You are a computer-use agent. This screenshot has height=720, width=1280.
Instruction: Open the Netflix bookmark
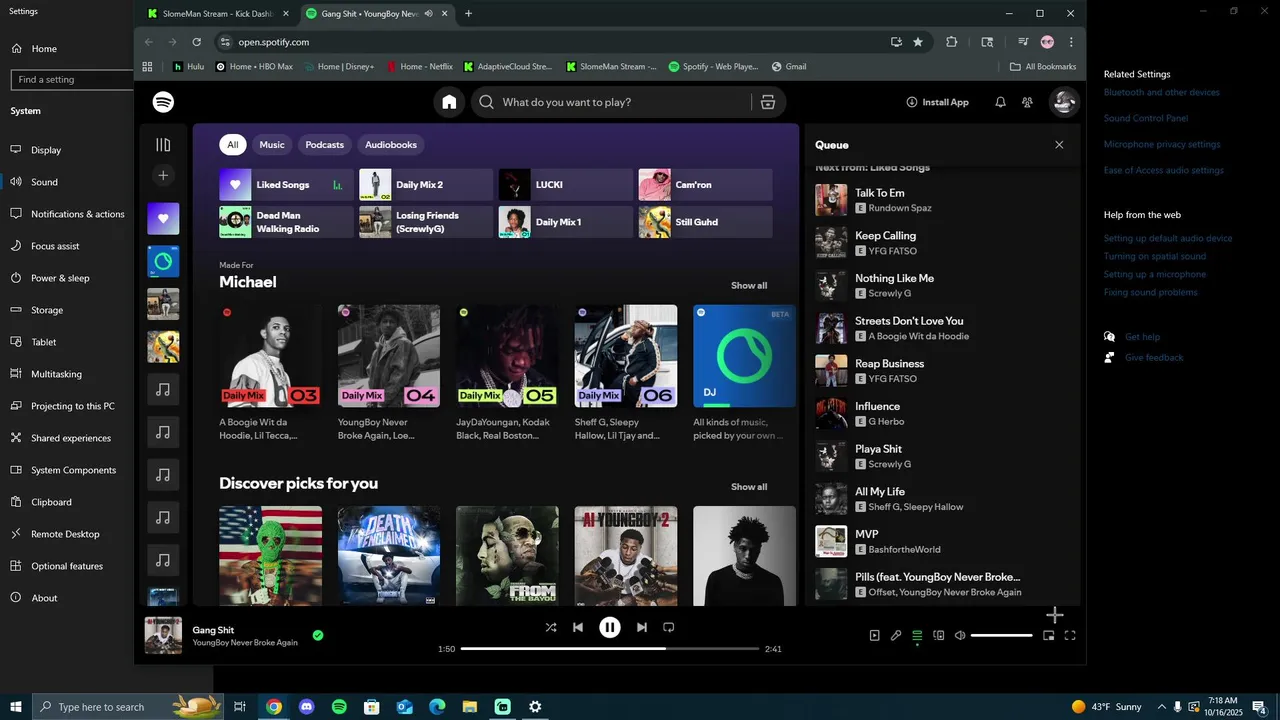point(419,67)
